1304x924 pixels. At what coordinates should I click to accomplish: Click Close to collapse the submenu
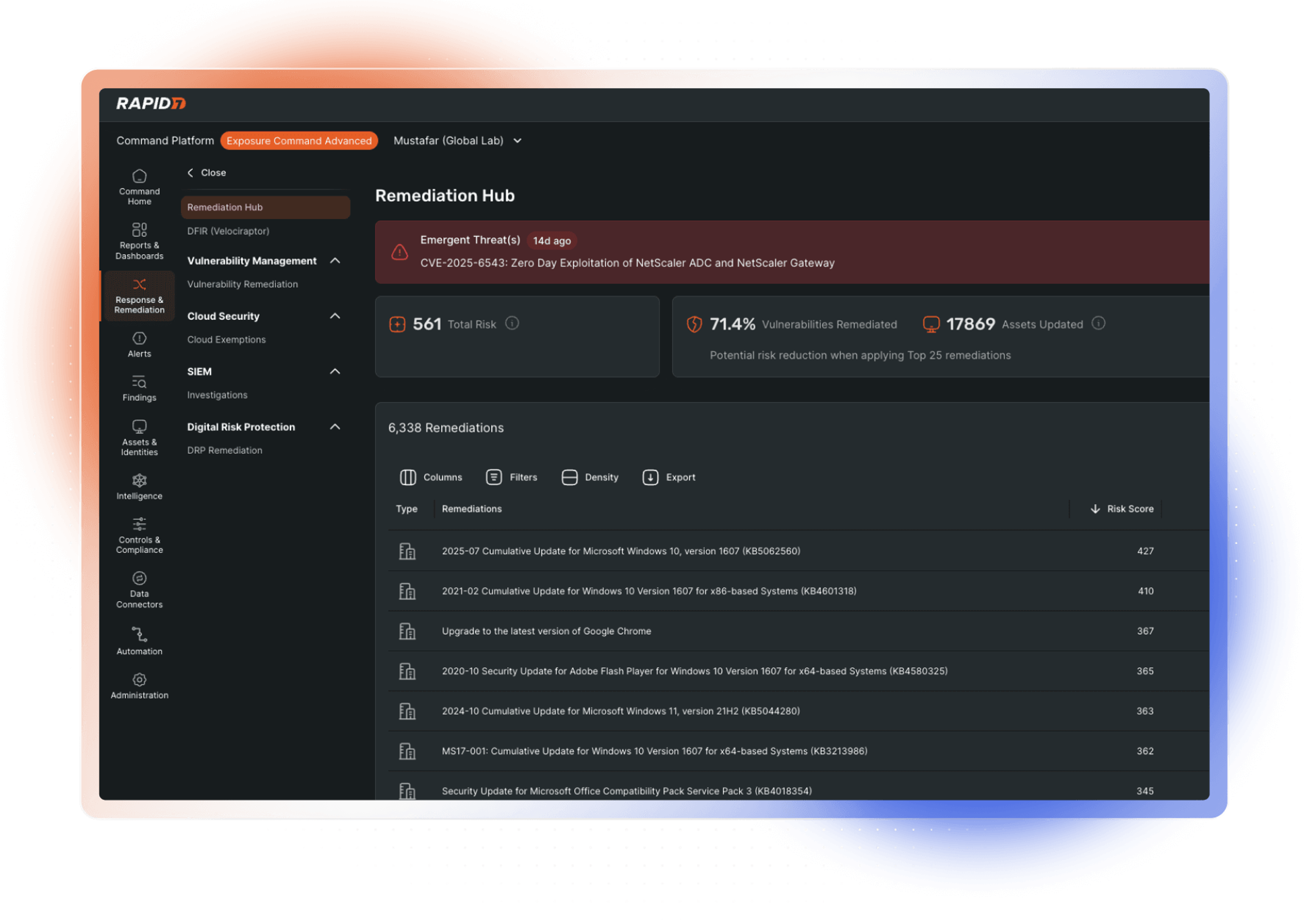coord(207,172)
